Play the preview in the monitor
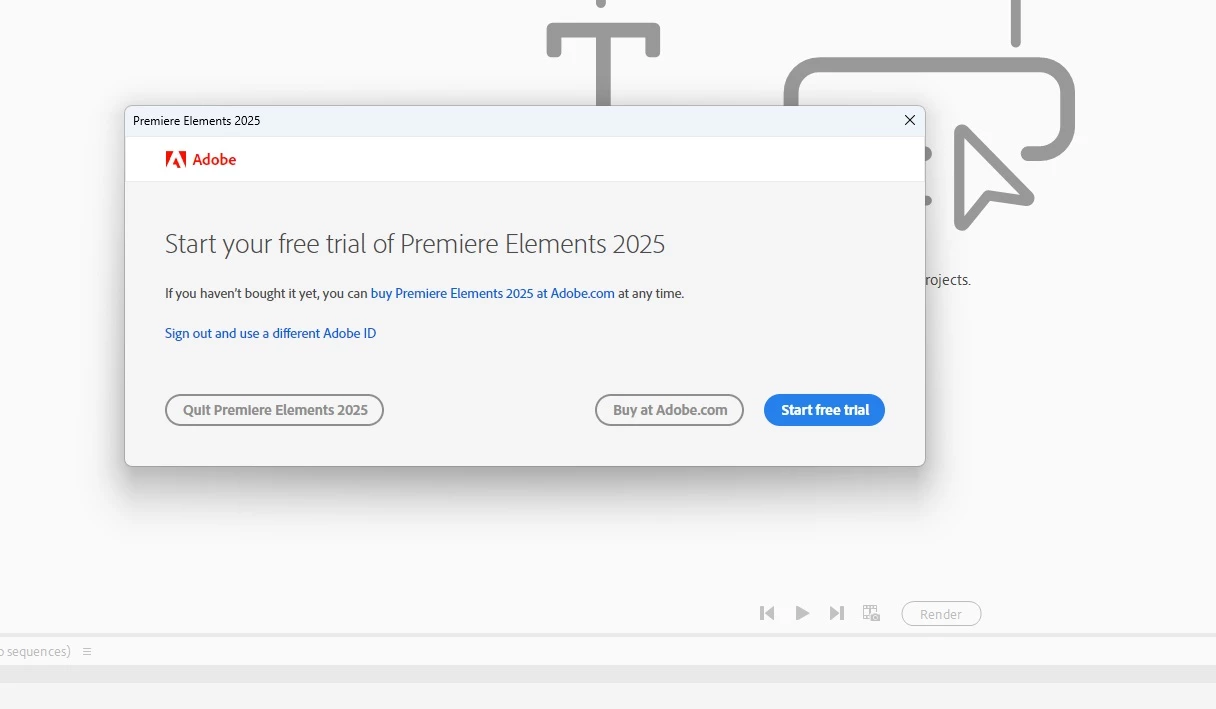The image size is (1216, 709). [802, 613]
